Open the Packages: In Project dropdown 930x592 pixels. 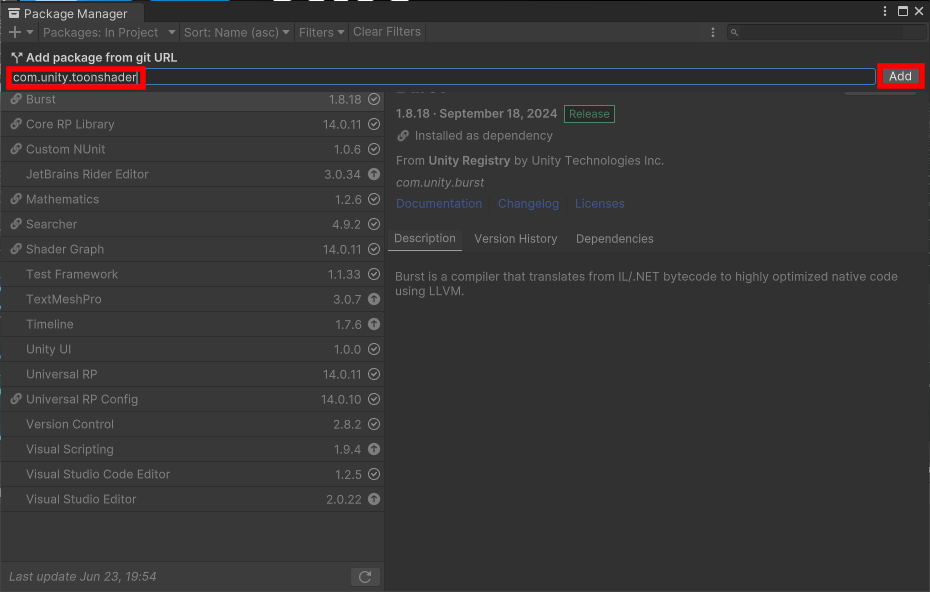coord(109,32)
